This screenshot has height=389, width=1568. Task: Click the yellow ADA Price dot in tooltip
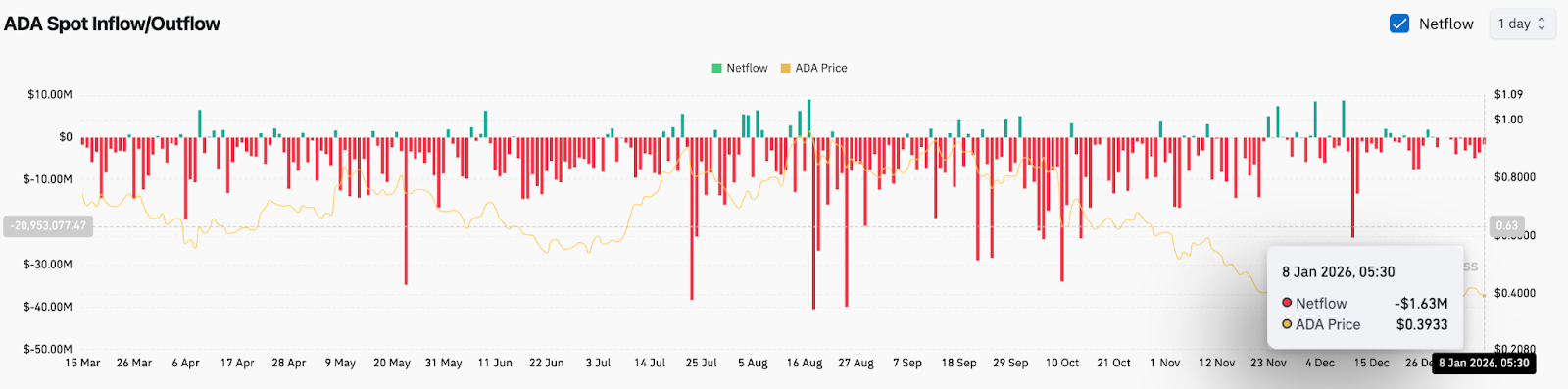[1287, 324]
